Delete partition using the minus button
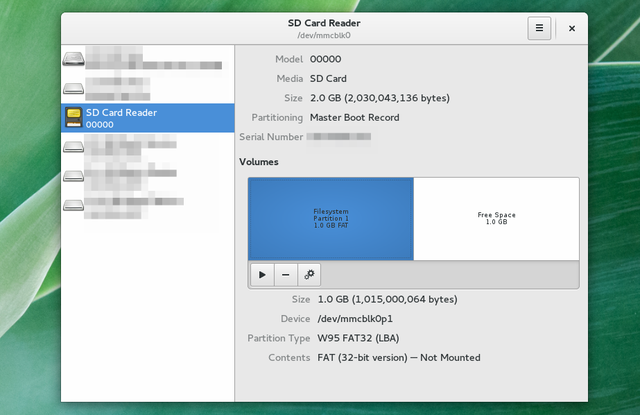This screenshot has height=415, width=640. (x=286, y=275)
